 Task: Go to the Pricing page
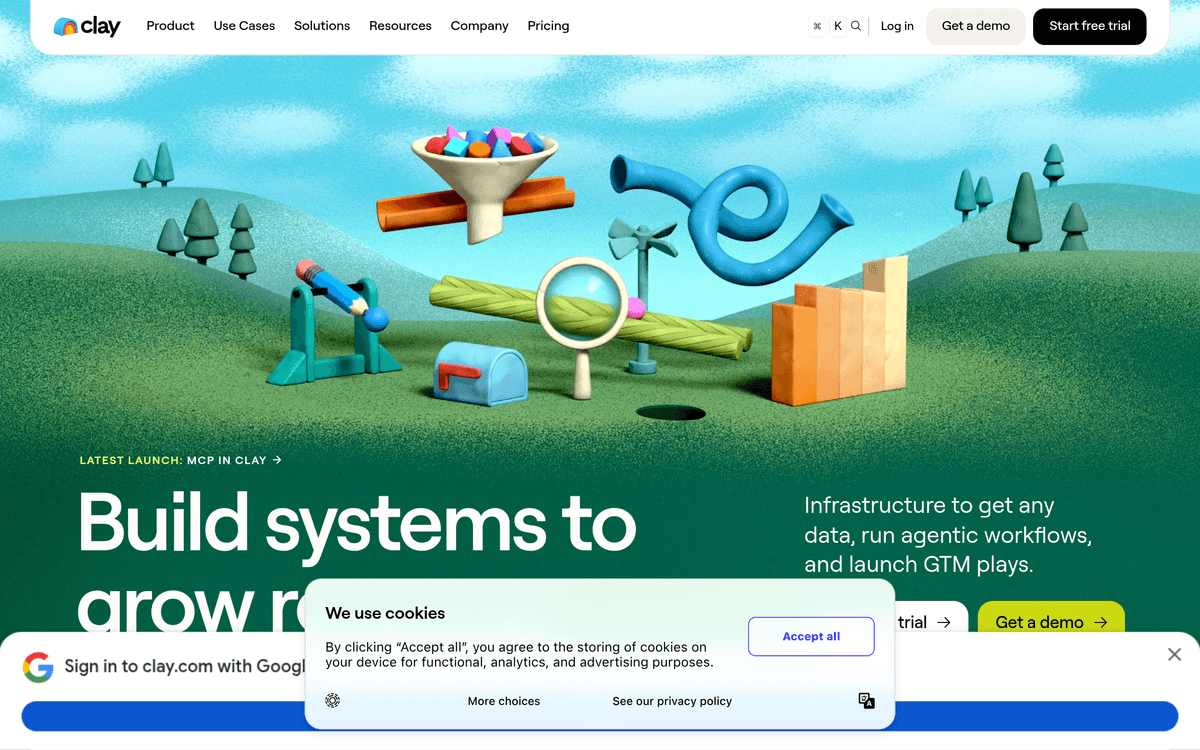pyautogui.click(x=548, y=26)
